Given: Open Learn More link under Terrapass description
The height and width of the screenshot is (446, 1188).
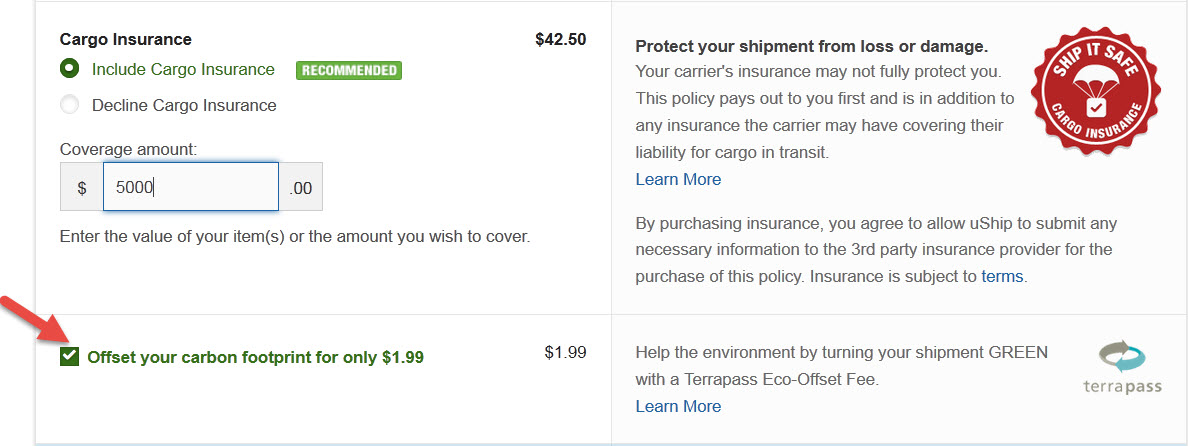Looking at the screenshot, I should tap(678, 407).
